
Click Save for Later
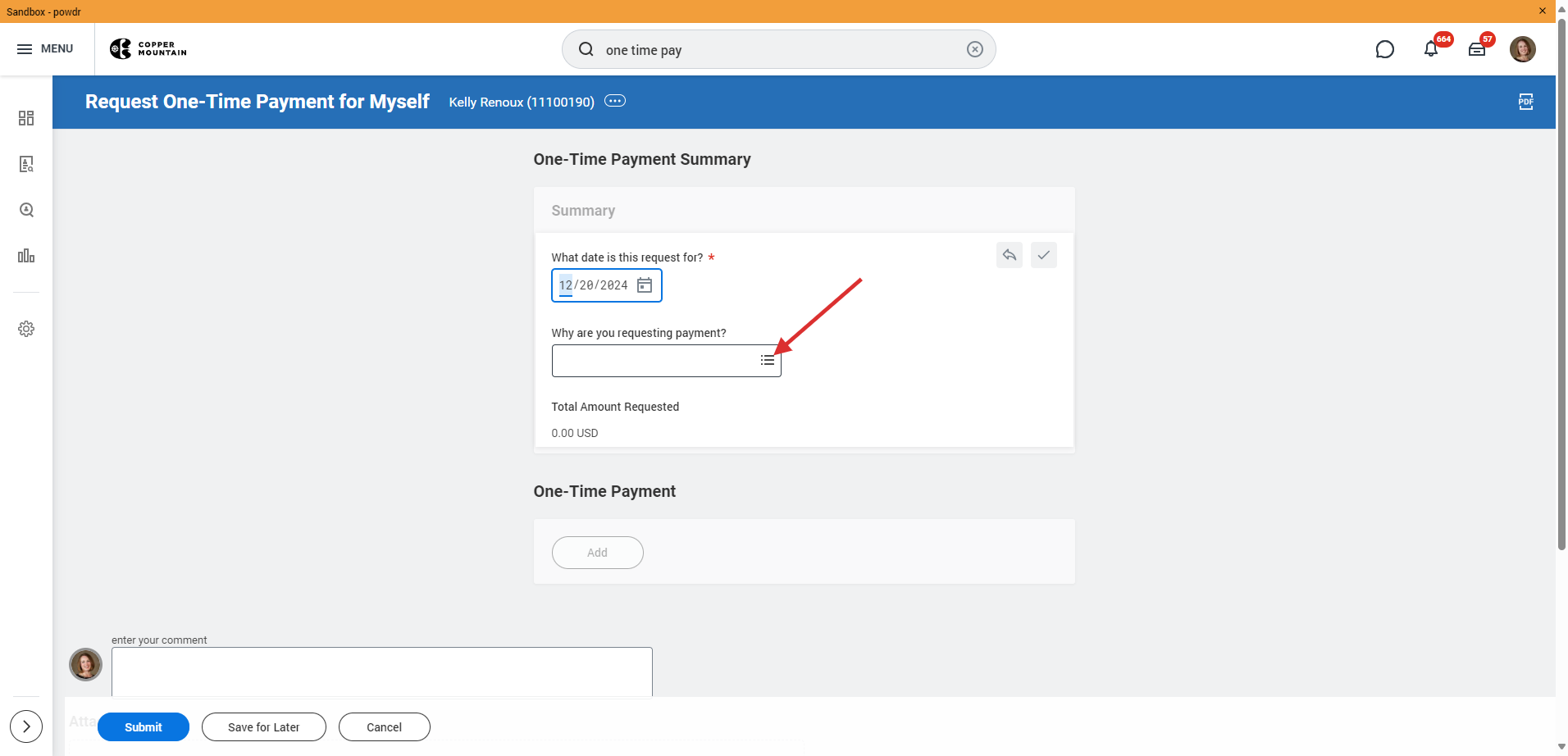tap(264, 727)
